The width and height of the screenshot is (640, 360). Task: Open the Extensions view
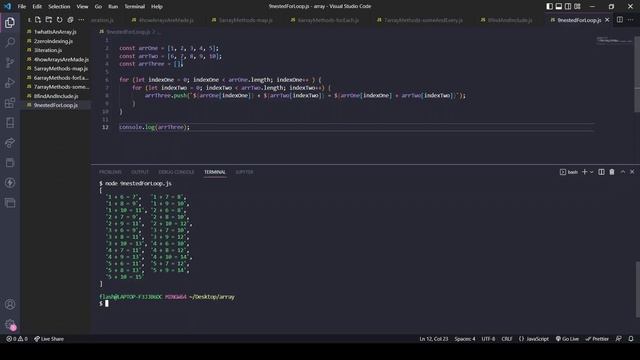click(x=10, y=102)
